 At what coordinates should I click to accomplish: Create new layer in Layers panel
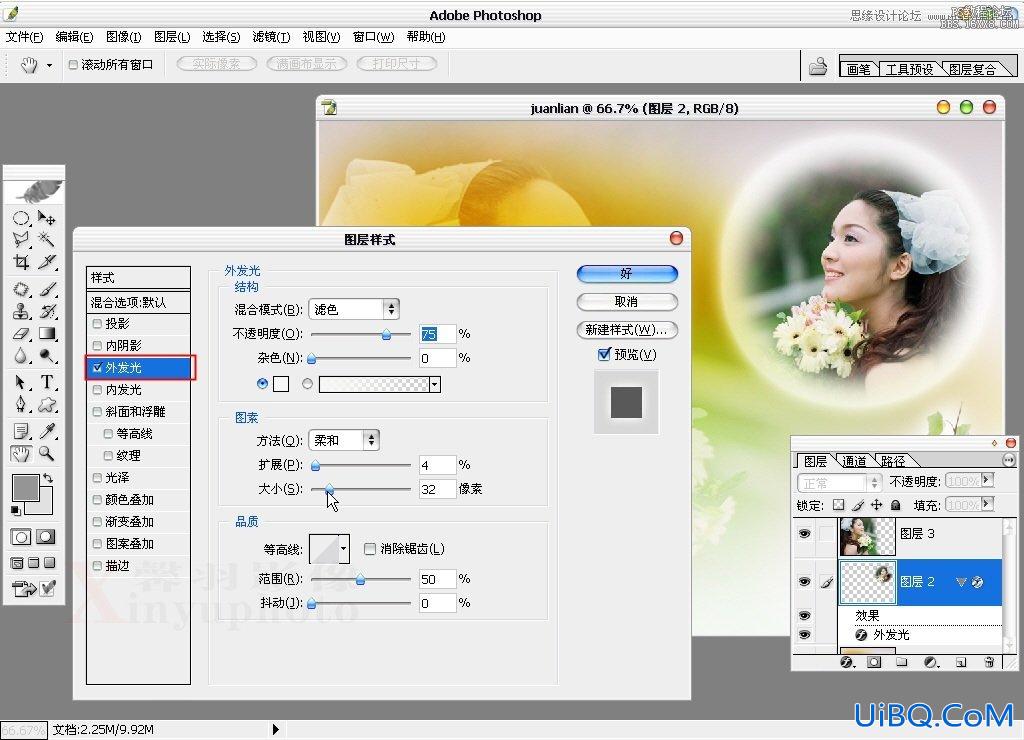point(961,662)
